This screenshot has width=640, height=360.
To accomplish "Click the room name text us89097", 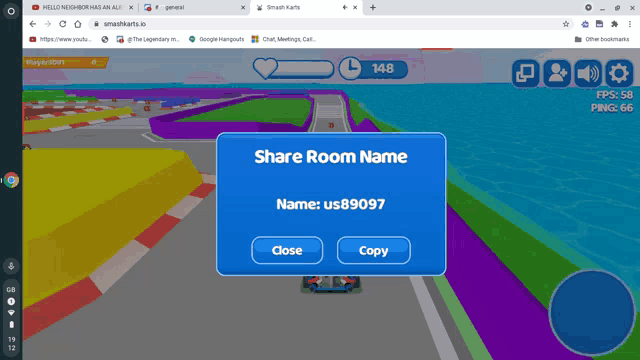I will tap(354, 204).
